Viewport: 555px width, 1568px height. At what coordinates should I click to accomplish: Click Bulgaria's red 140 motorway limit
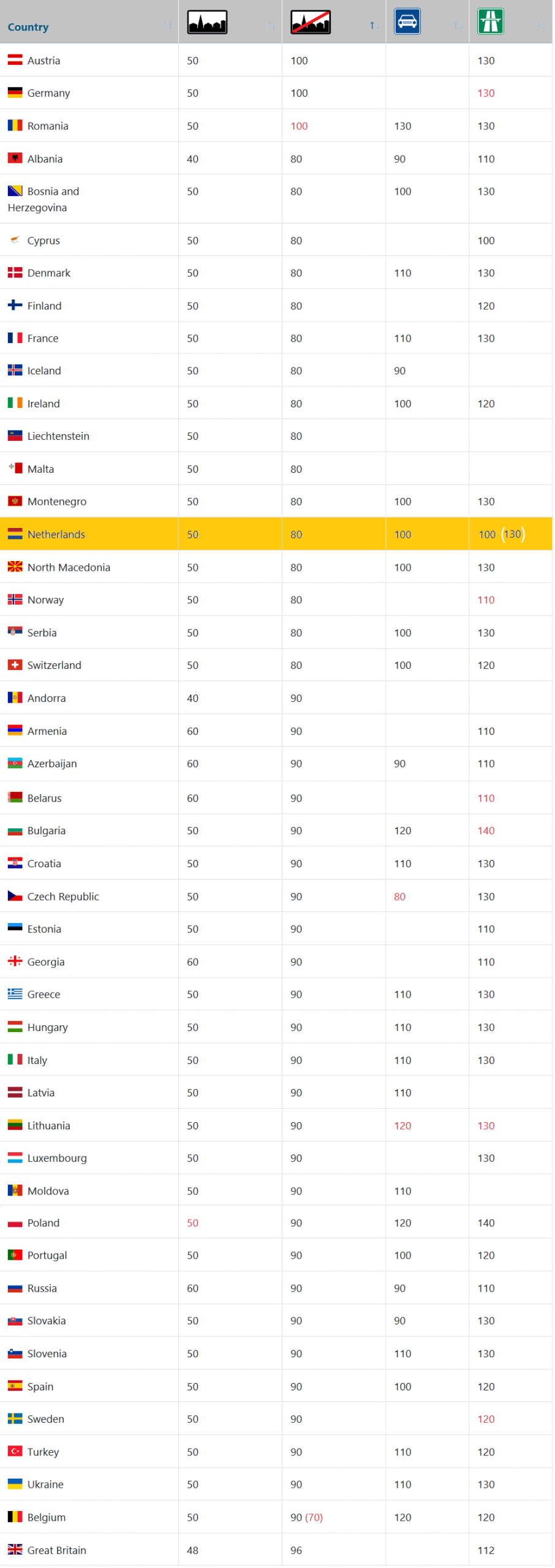click(x=486, y=831)
